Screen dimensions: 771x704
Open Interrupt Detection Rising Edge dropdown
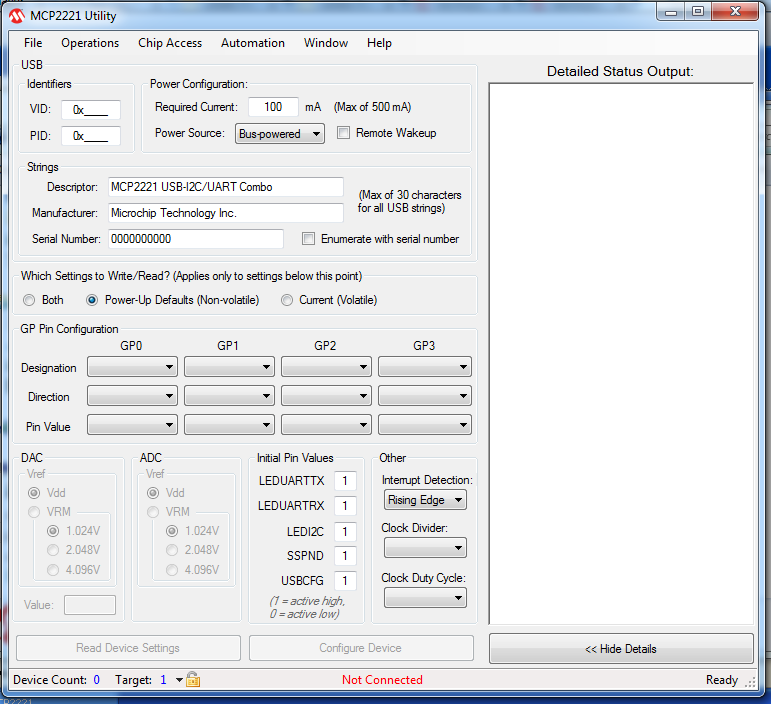[425, 500]
